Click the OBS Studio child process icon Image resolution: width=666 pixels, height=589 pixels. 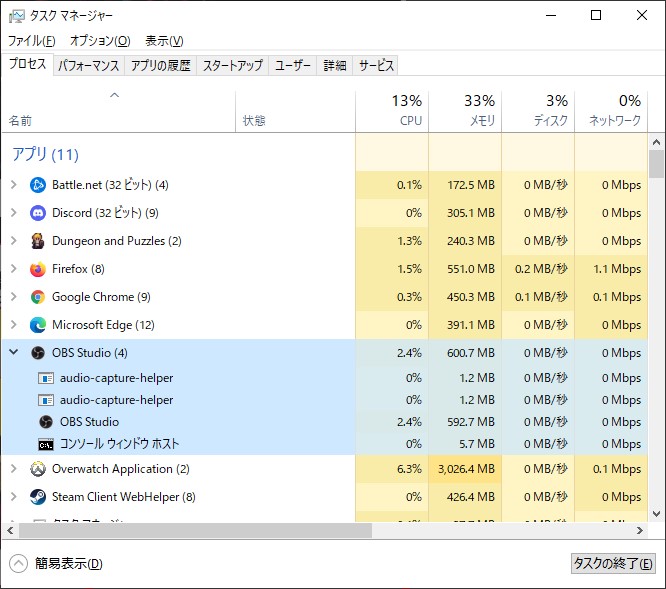point(46,422)
